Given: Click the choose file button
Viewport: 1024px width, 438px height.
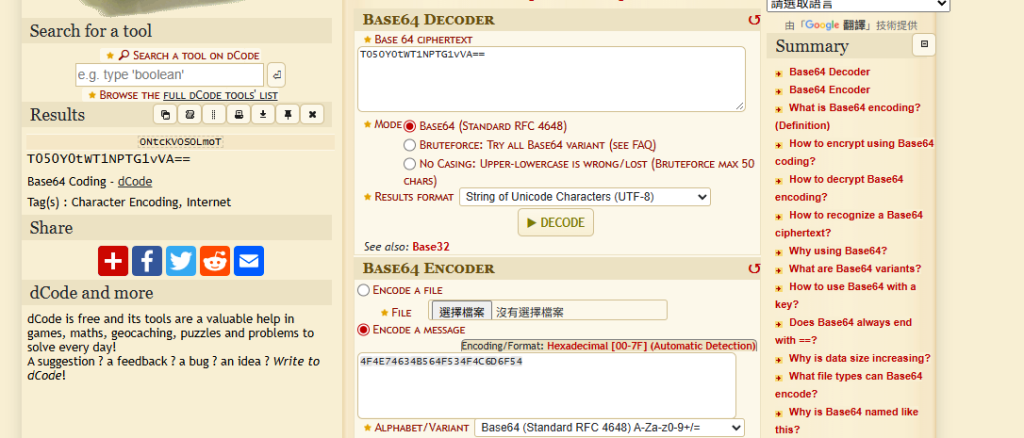Looking at the screenshot, I should [x=462, y=312].
